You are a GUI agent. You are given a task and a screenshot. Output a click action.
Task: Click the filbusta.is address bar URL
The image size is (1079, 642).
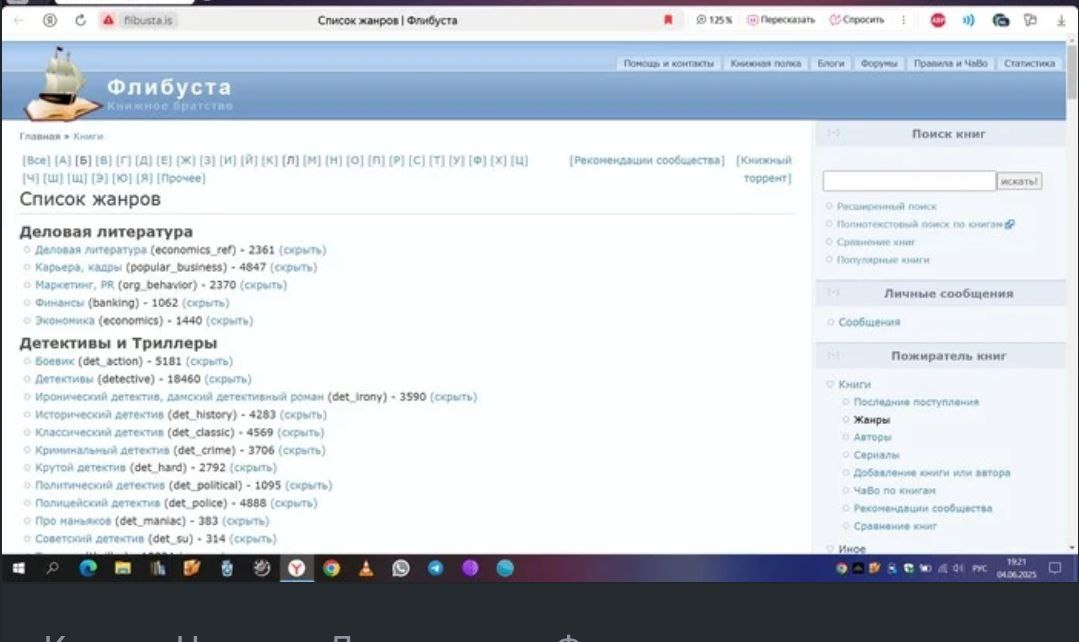point(148,20)
